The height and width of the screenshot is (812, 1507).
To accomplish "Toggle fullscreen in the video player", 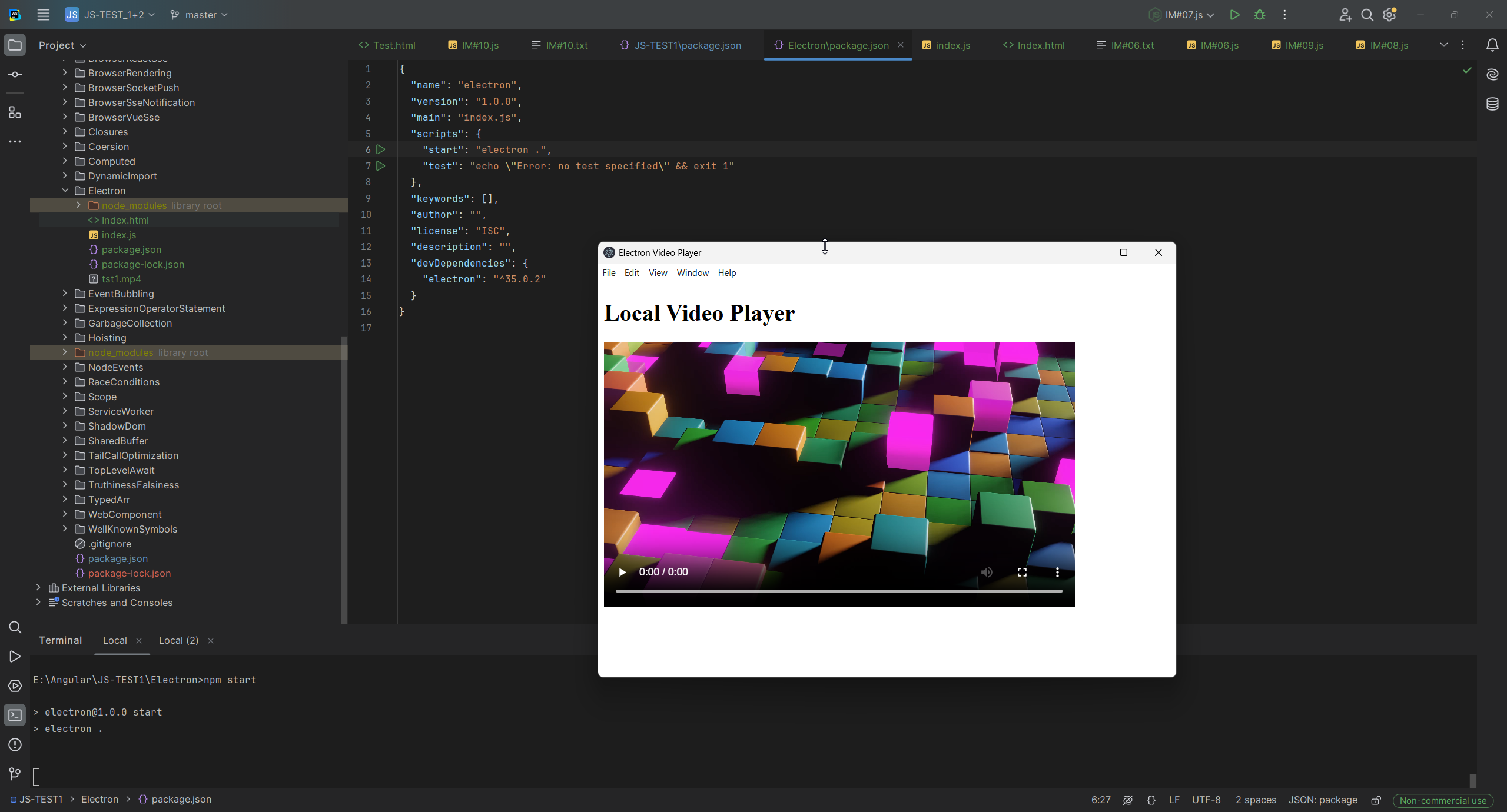I will (x=1022, y=572).
